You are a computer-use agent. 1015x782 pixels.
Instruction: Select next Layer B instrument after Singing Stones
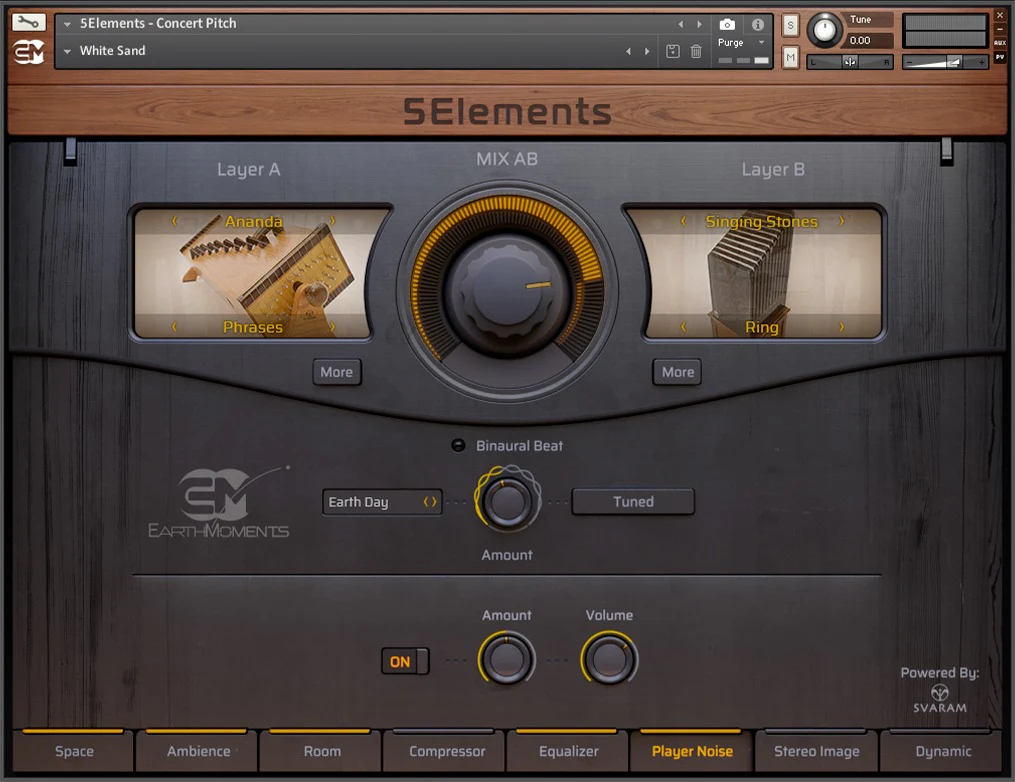tap(842, 221)
